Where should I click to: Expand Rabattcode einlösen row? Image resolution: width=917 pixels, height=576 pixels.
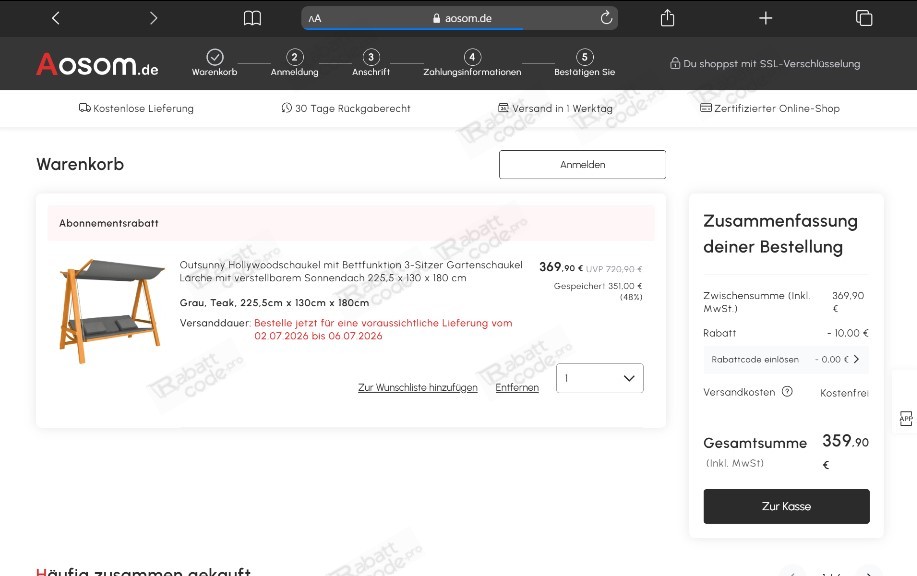(x=786, y=359)
